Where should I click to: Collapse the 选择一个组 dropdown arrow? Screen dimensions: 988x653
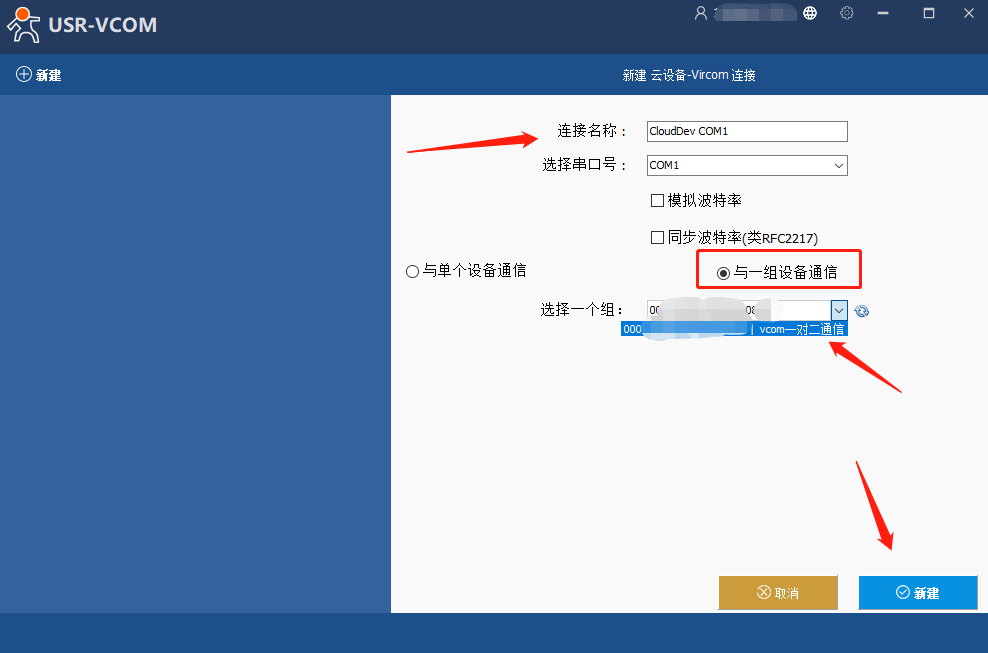tap(839, 310)
